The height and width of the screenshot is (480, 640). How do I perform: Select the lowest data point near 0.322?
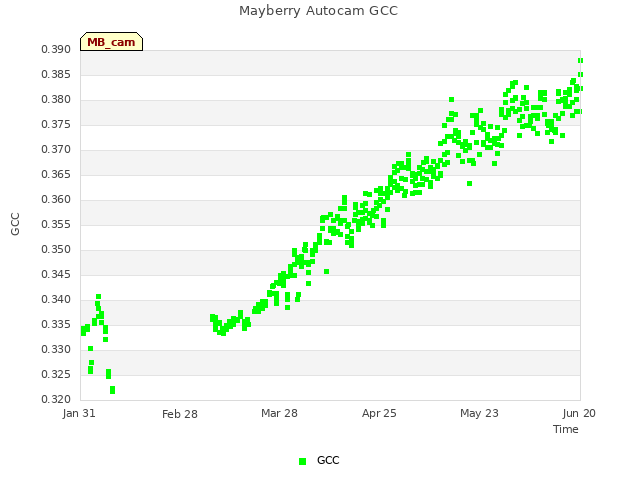click(x=113, y=391)
